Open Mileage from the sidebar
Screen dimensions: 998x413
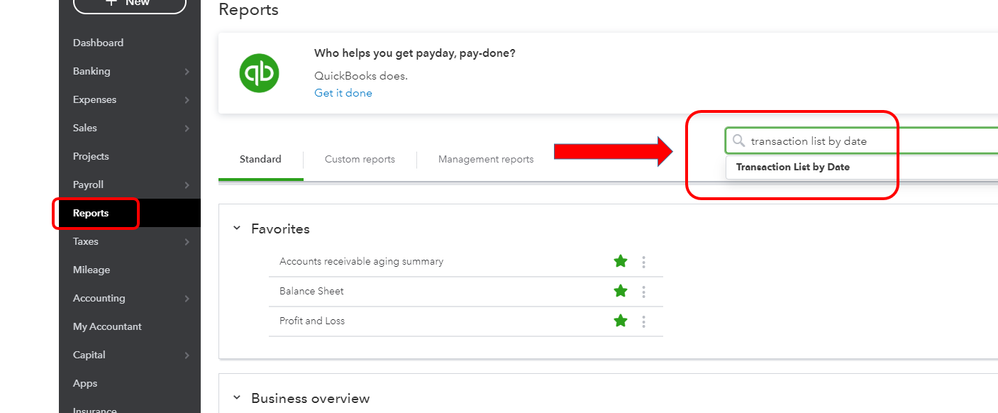tap(91, 270)
